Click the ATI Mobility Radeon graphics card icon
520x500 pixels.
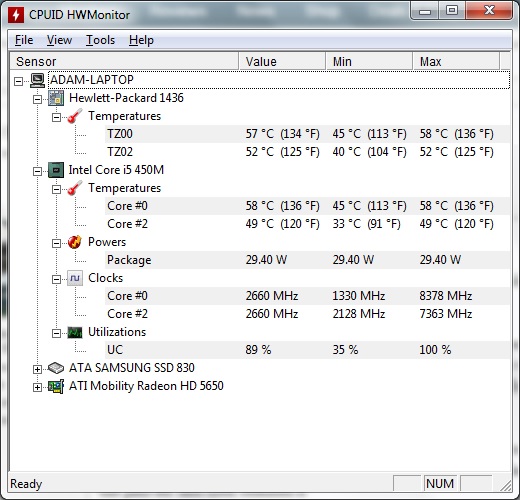coord(56,386)
